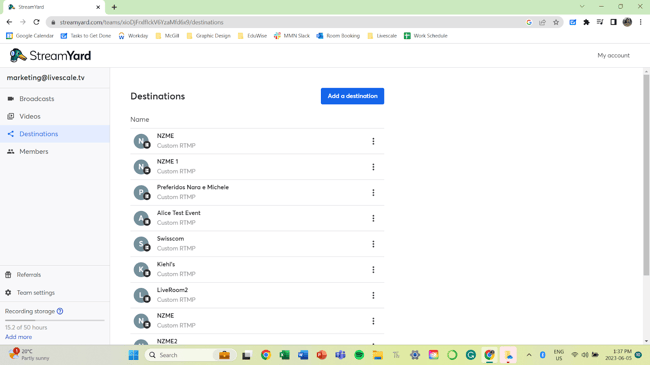Open options menu for NZME above NZME2
The width and height of the screenshot is (650, 365).
373,321
